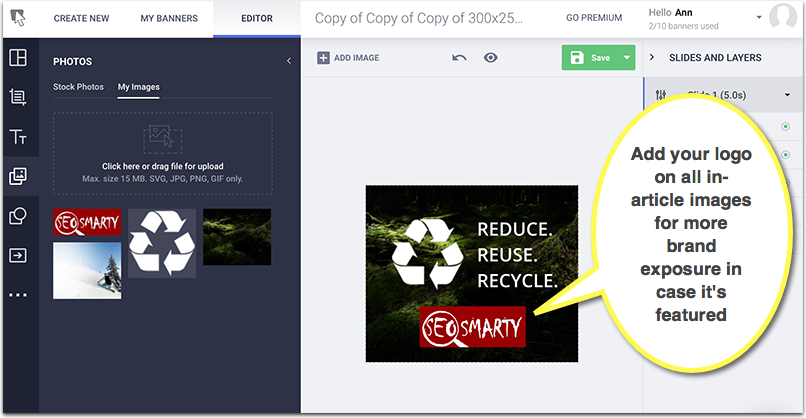This screenshot has height=418, width=806.
Task: Click the undo arrow icon
Action: tap(459, 58)
